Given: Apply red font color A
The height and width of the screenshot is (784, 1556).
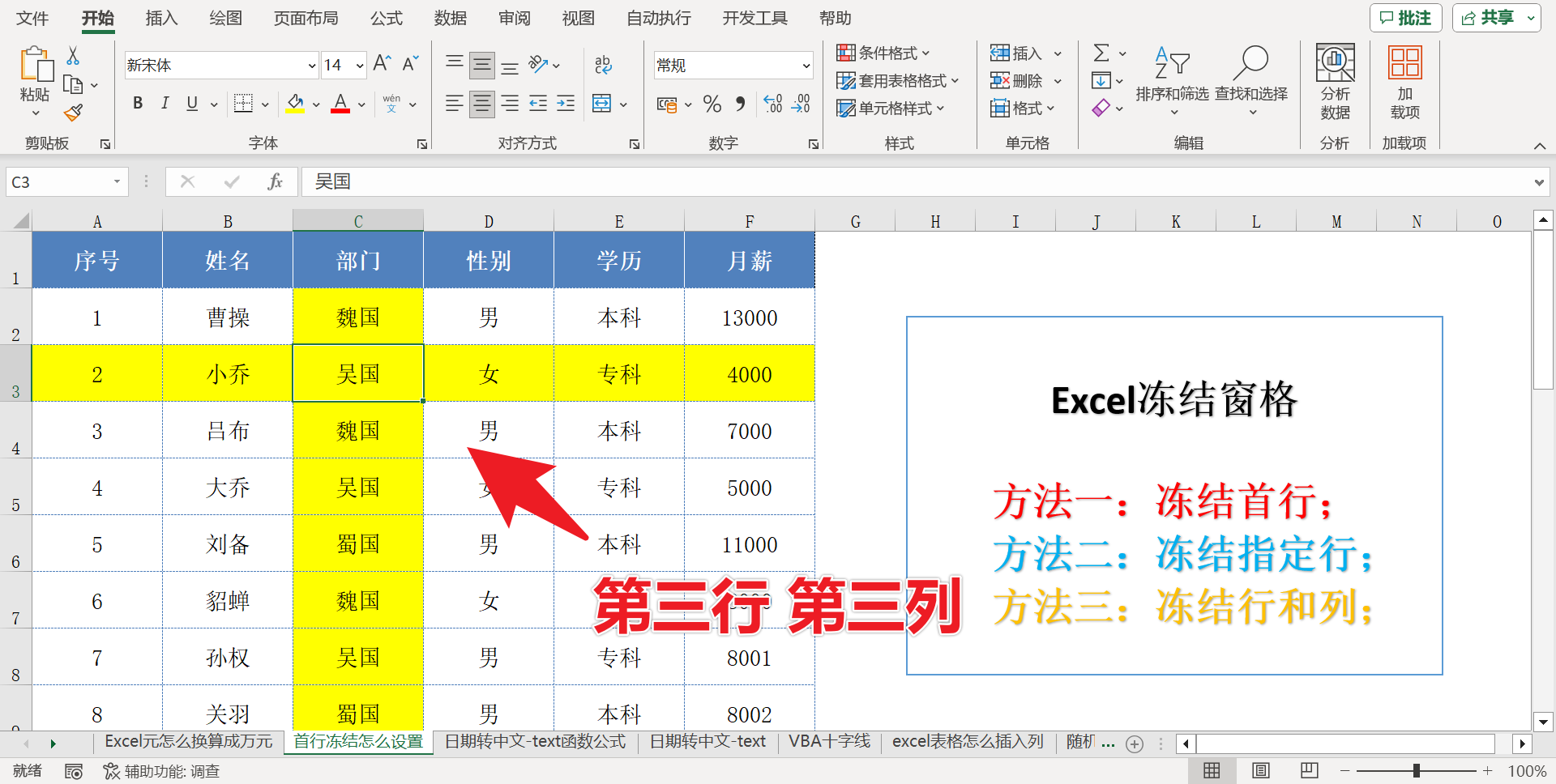Looking at the screenshot, I should [x=340, y=103].
